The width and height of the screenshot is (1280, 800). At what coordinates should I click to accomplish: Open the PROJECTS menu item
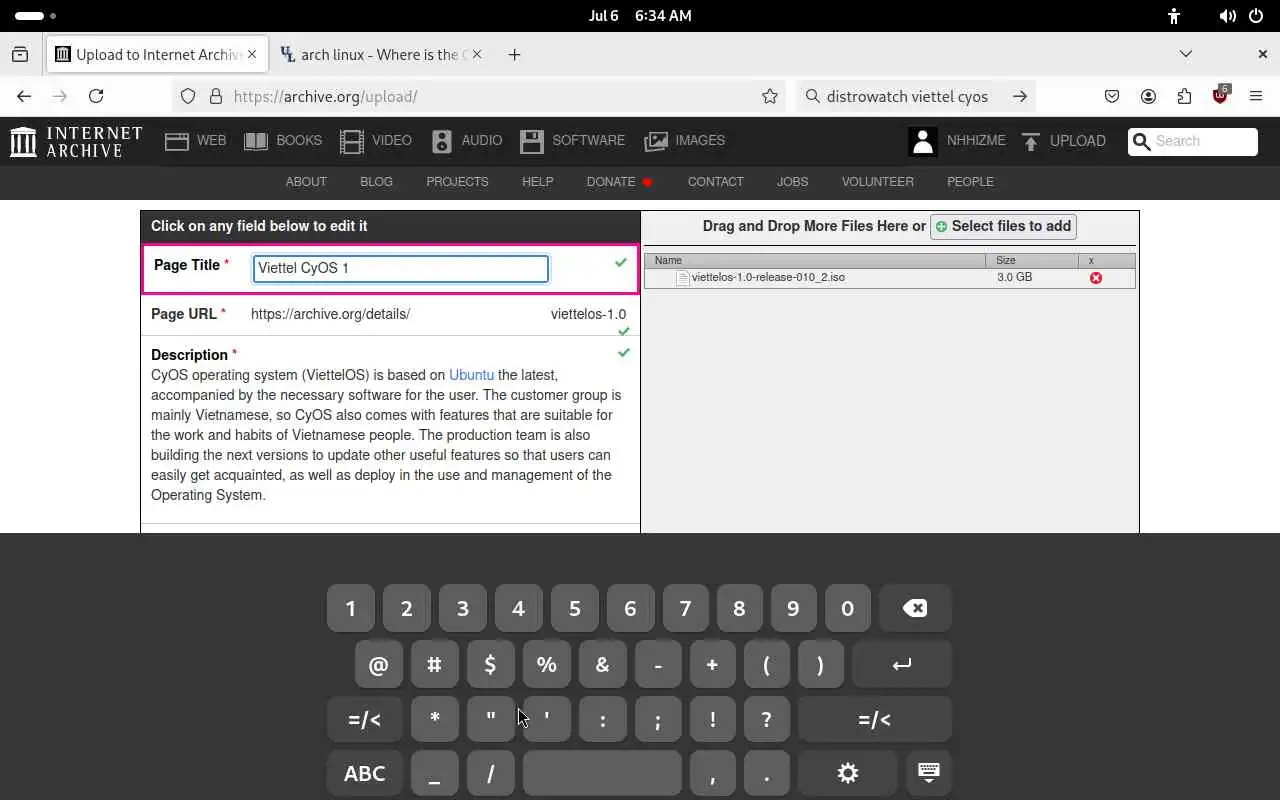click(x=457, y=182)
